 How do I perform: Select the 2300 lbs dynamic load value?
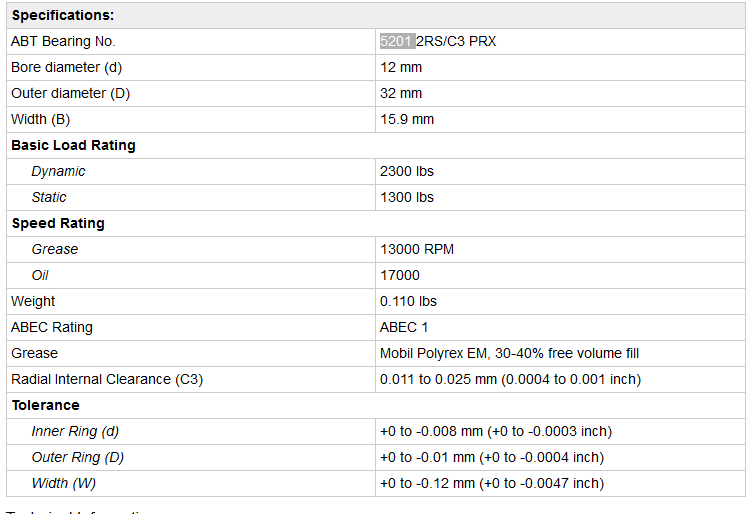(407, 171)
